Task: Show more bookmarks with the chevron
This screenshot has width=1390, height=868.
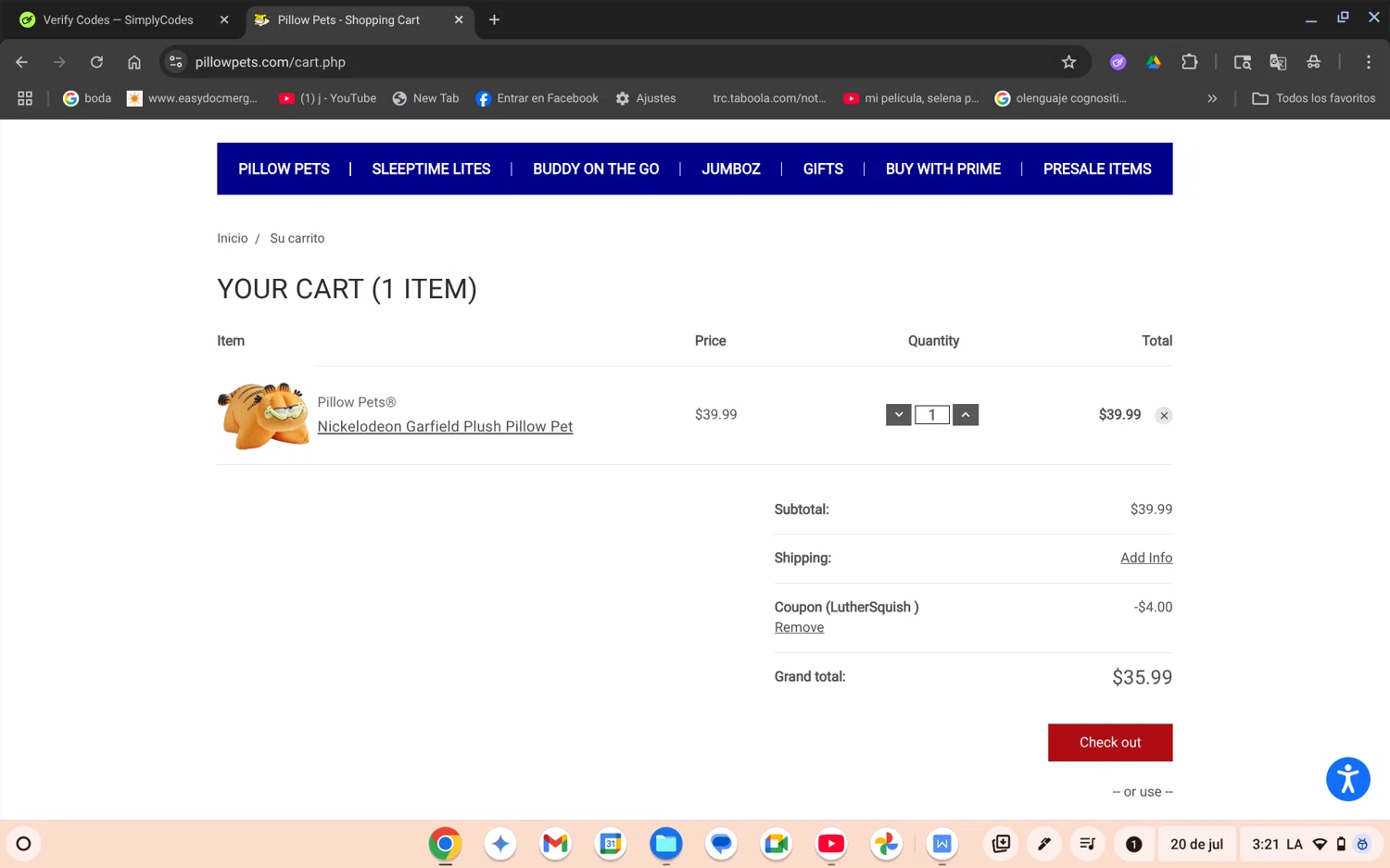Action: (x=1212, y=98)
